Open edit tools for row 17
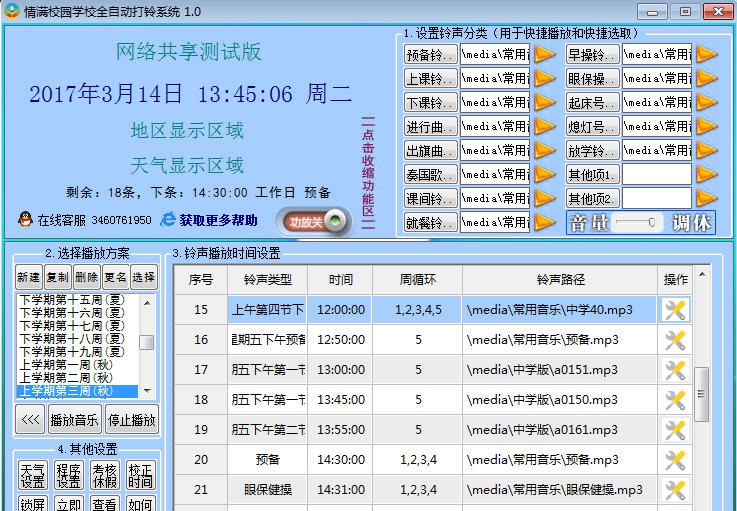Image resolution: width=737 pixels, height=511 pixels. 675,370
